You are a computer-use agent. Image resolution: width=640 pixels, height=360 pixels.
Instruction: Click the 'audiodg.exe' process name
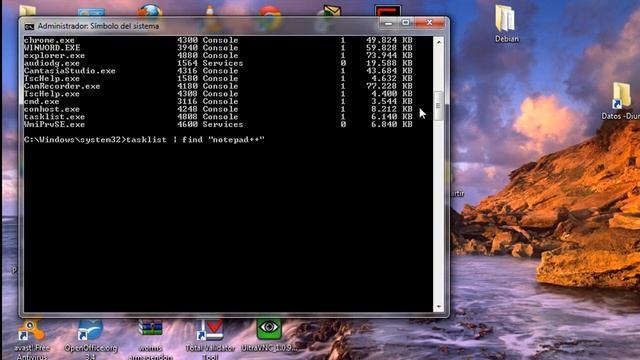click(52, 63)
